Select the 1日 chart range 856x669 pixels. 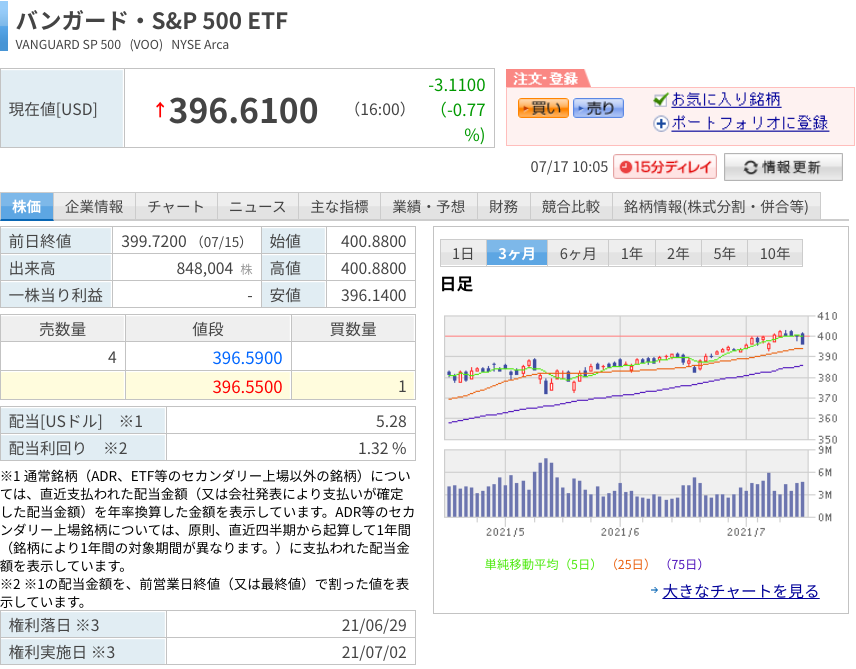[x=463, y=253]
